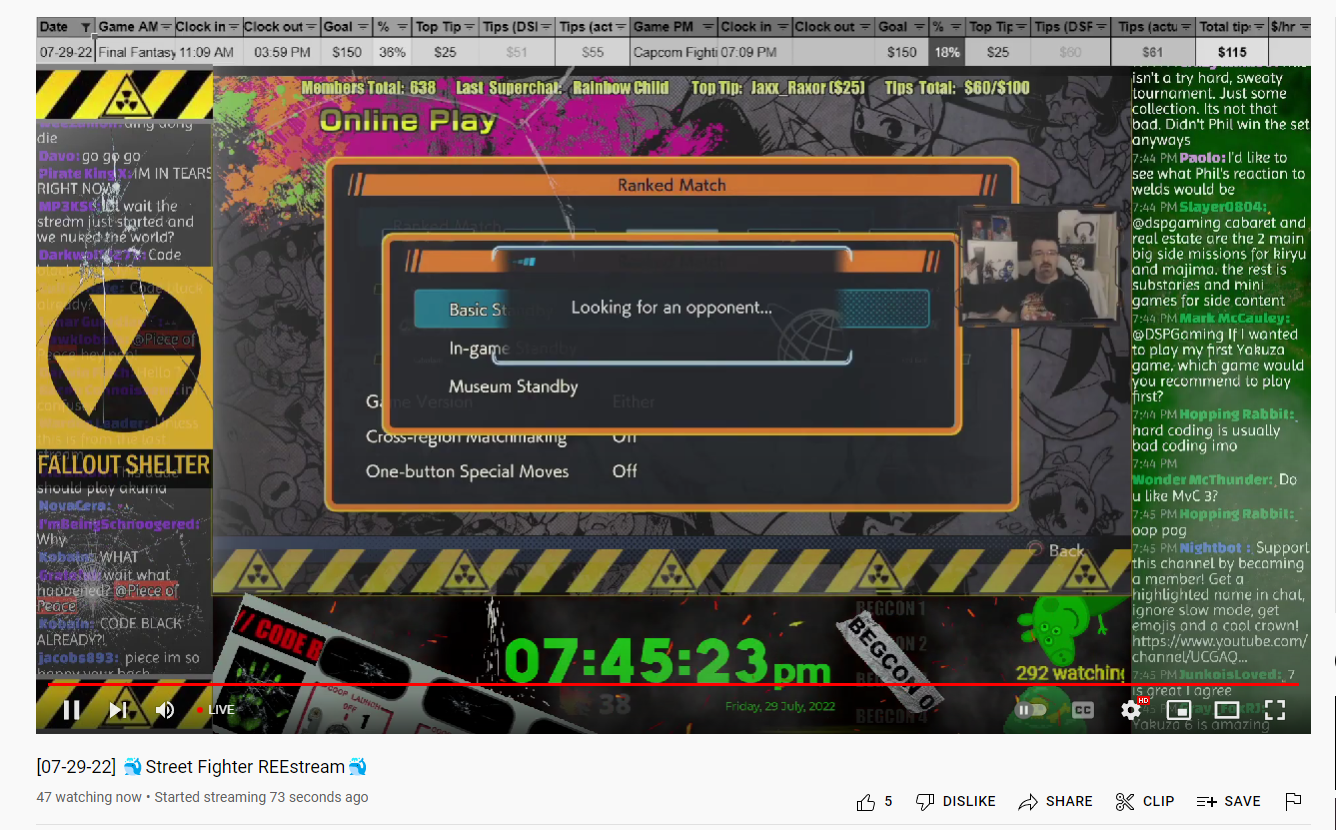
Task: Click the '47 watching now' info text
Action: click(89, 797)
